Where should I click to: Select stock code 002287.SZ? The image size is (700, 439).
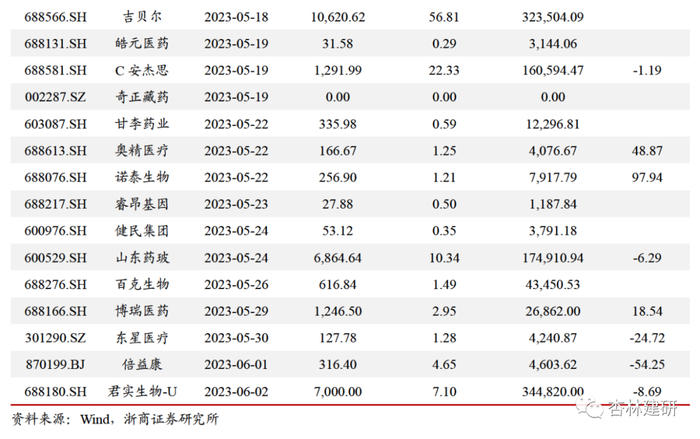pos(55,97)
